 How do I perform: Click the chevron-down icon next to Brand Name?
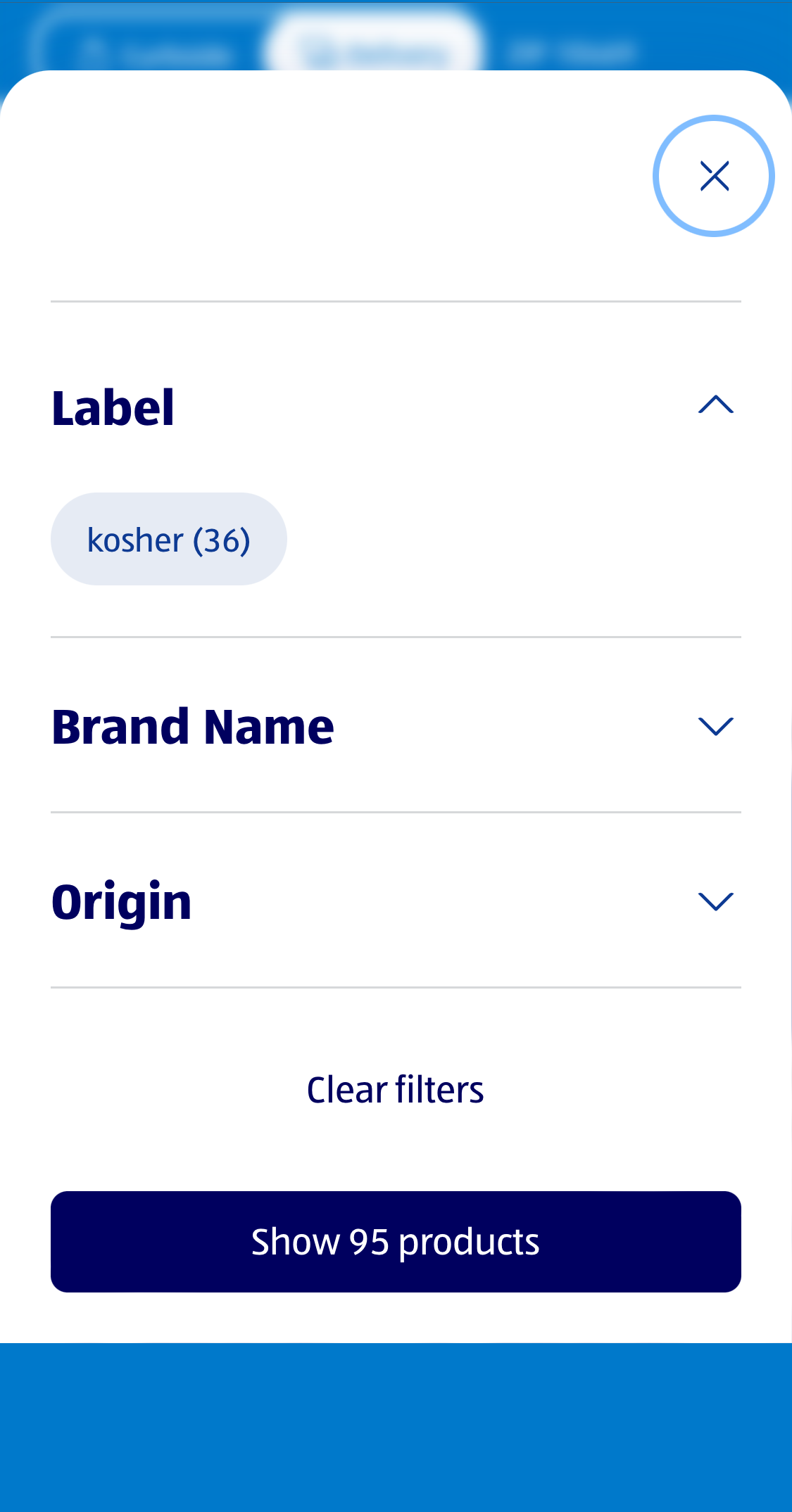[715, 726]
